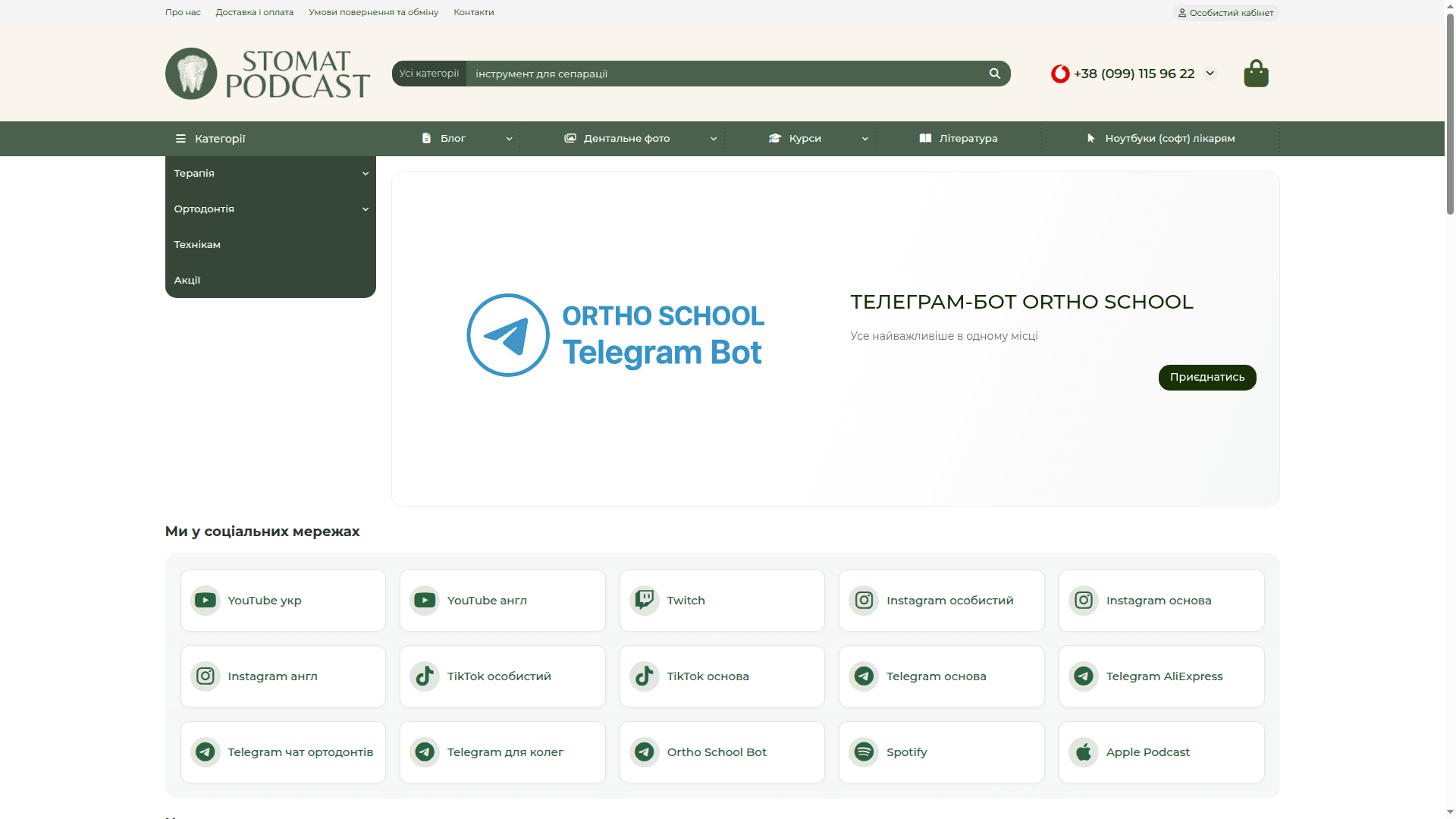
Task: Click the Ortho School Bot icon
Action: [645, 752]
